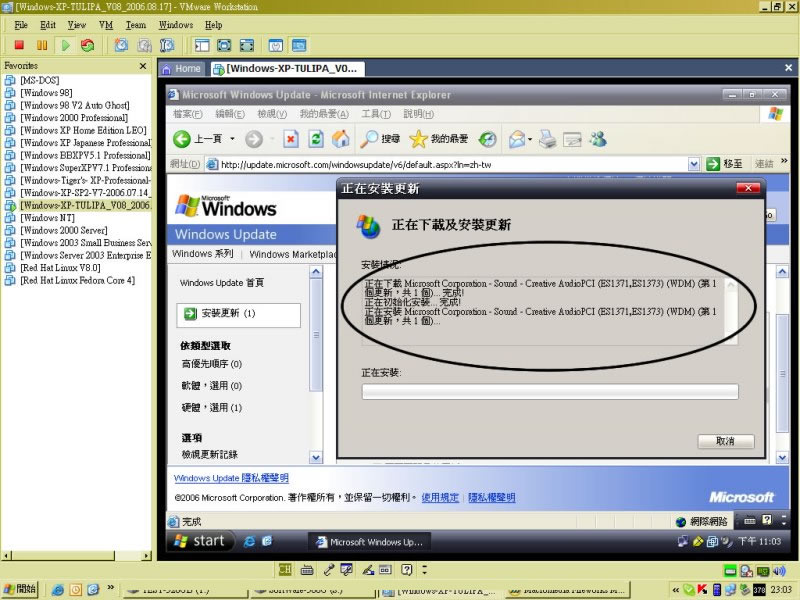The image size is (800, 600).
Task: Switch to the VMware Home tab
Action: point(182,69)
